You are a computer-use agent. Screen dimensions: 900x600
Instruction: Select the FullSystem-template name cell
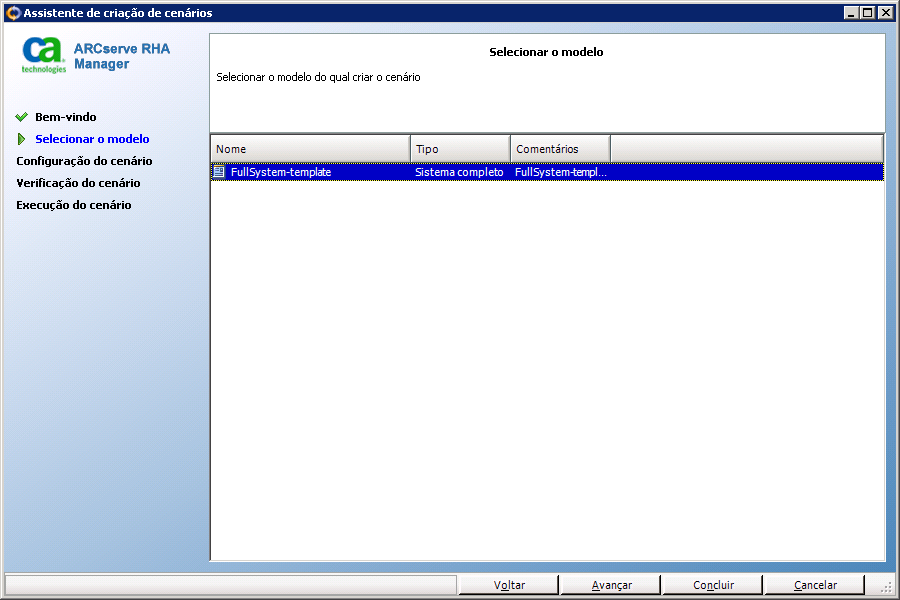281,172
